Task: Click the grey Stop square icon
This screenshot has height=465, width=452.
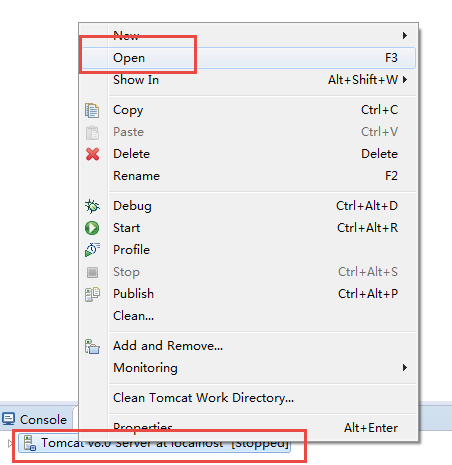Action: coord(92,272)
